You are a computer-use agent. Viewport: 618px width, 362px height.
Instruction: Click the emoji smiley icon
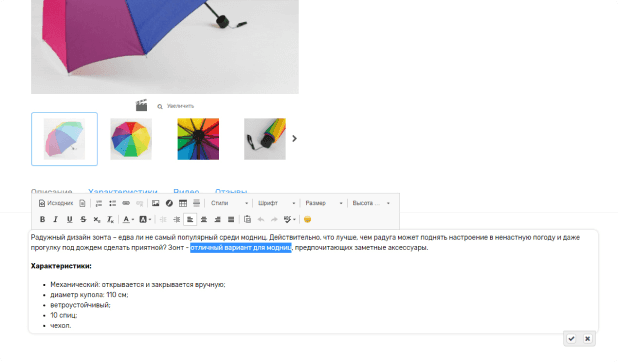307,219
